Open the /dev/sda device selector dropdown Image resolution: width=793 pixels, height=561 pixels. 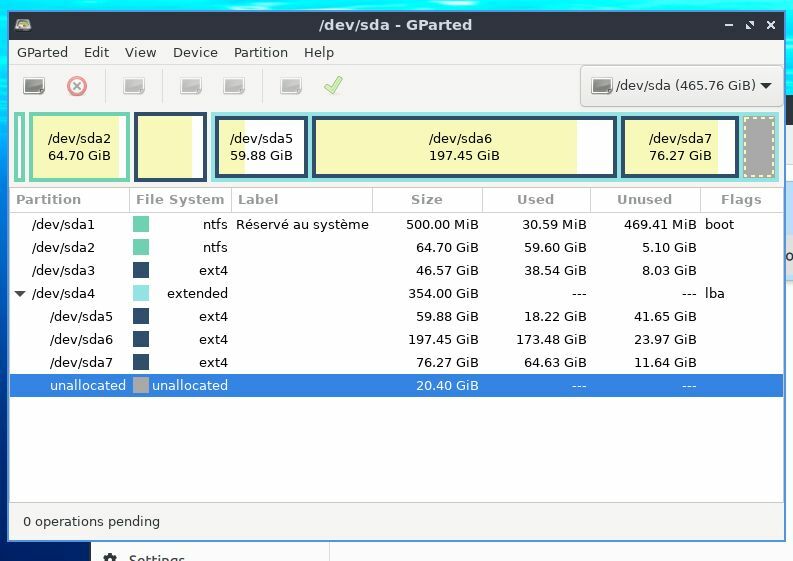(x=681, y=86)
